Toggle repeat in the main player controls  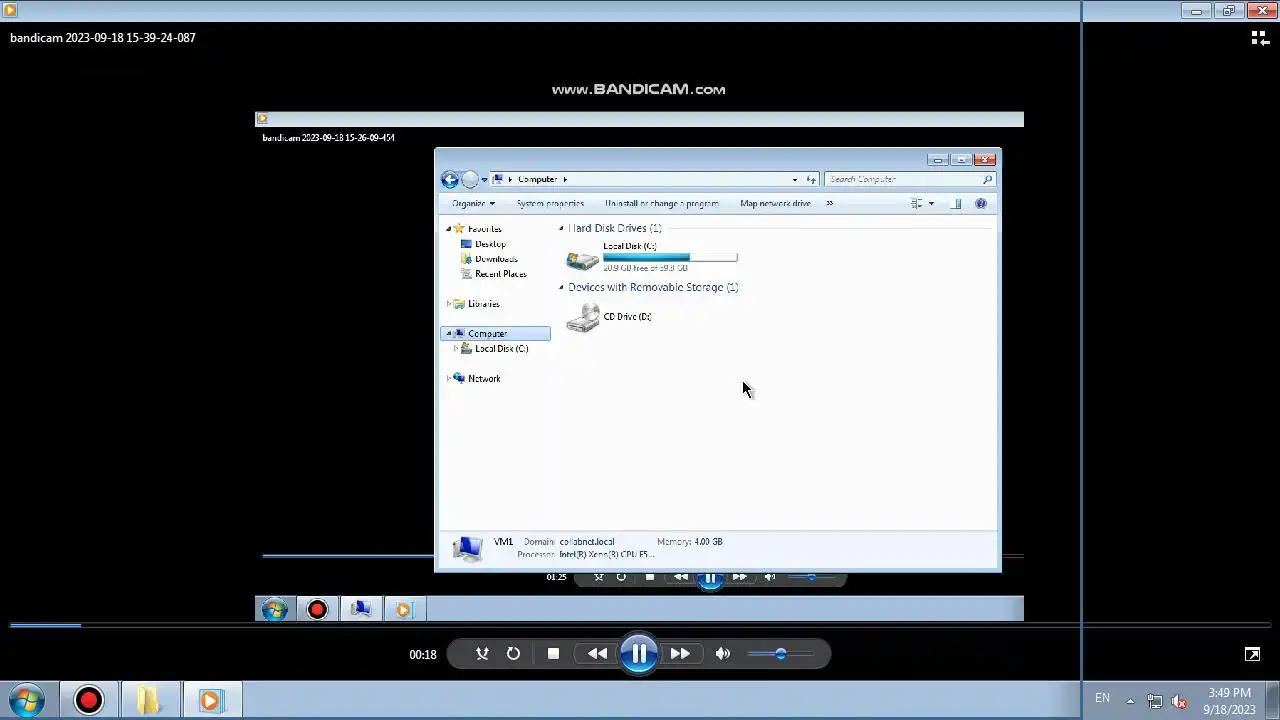tap(513, 654)
